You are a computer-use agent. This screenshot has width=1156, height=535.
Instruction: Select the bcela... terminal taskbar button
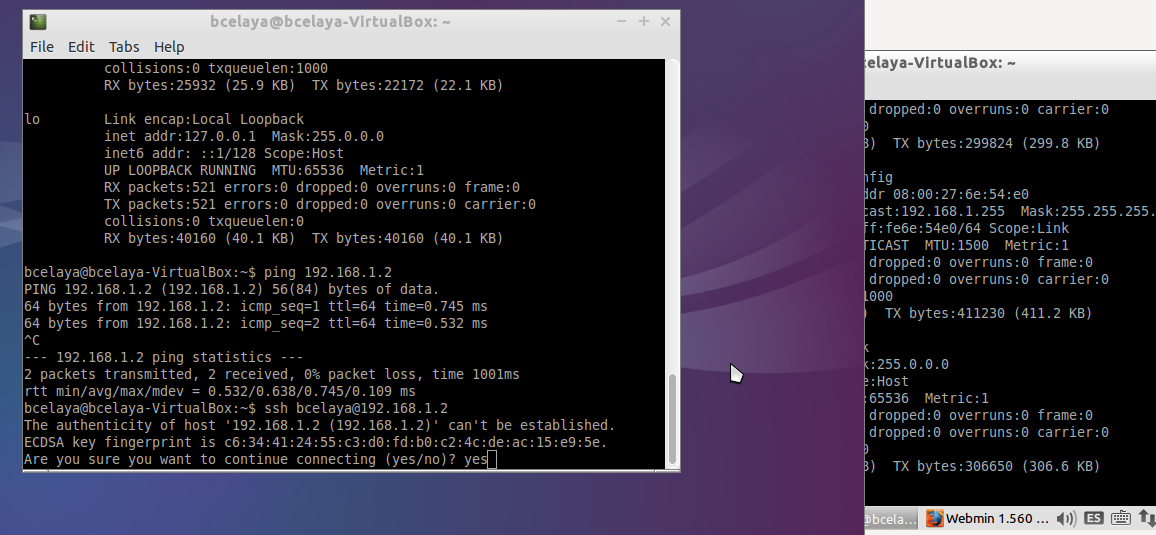tap(892, 518)
